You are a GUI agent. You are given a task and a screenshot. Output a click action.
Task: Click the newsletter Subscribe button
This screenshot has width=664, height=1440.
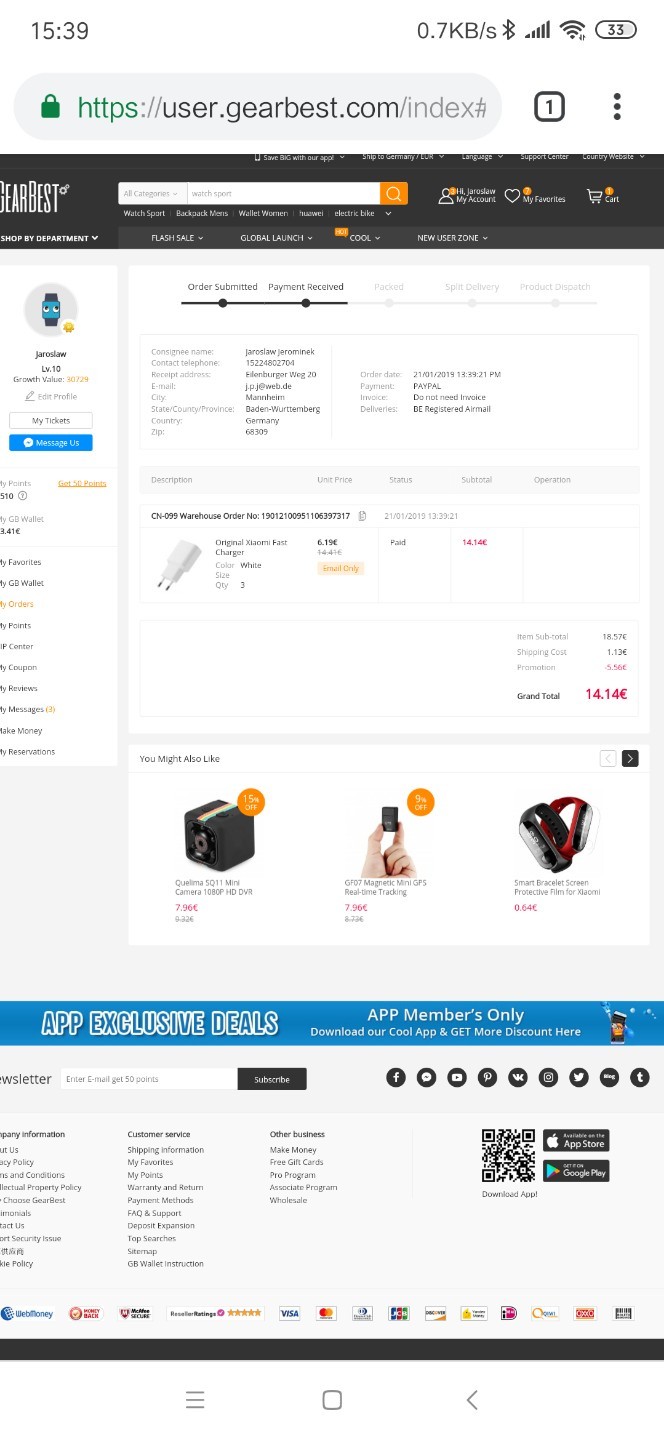pyautogui.click(x=272, y=1079)
